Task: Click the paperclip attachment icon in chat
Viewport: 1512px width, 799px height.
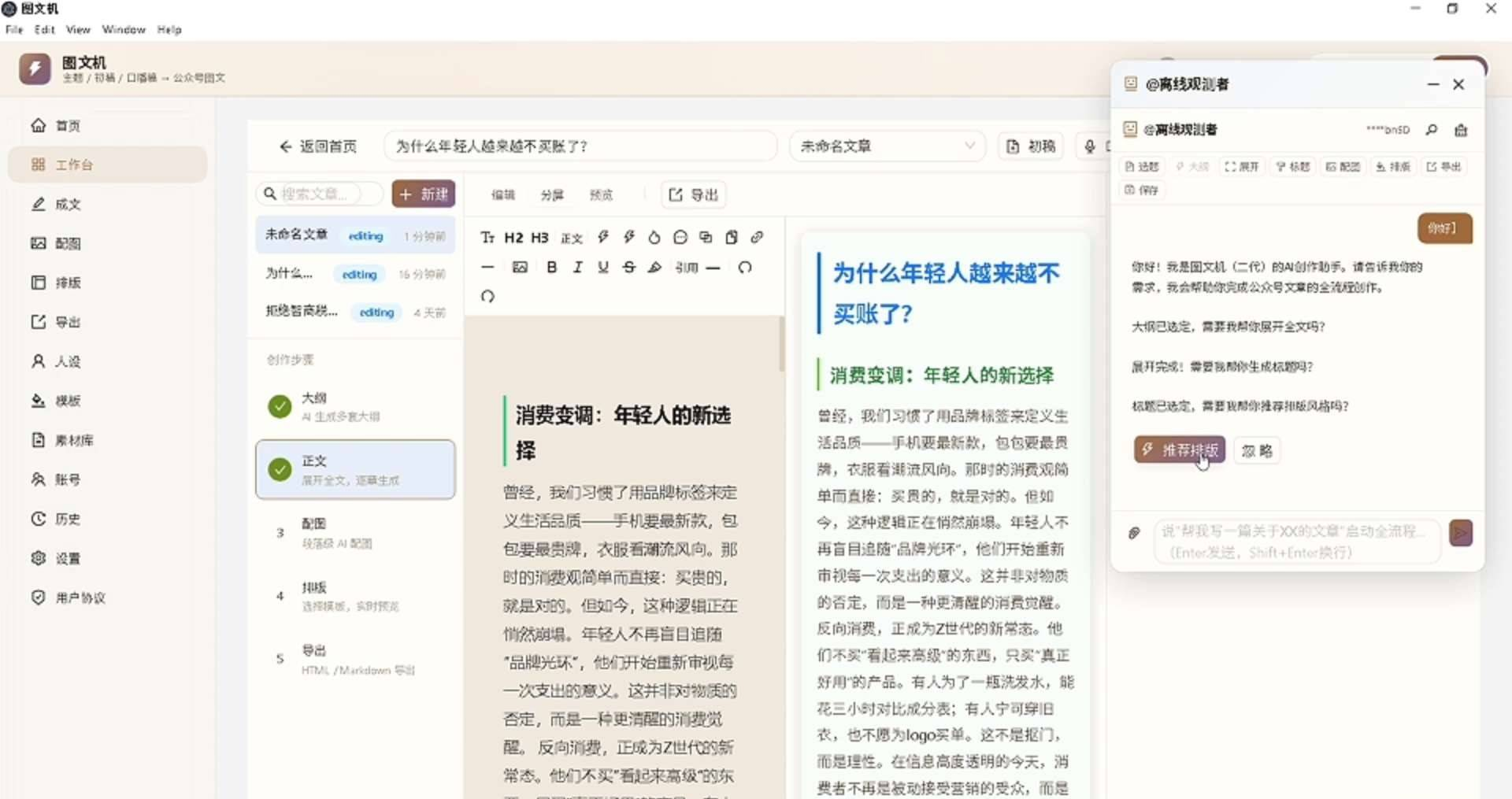Action: click(1134, 533)
